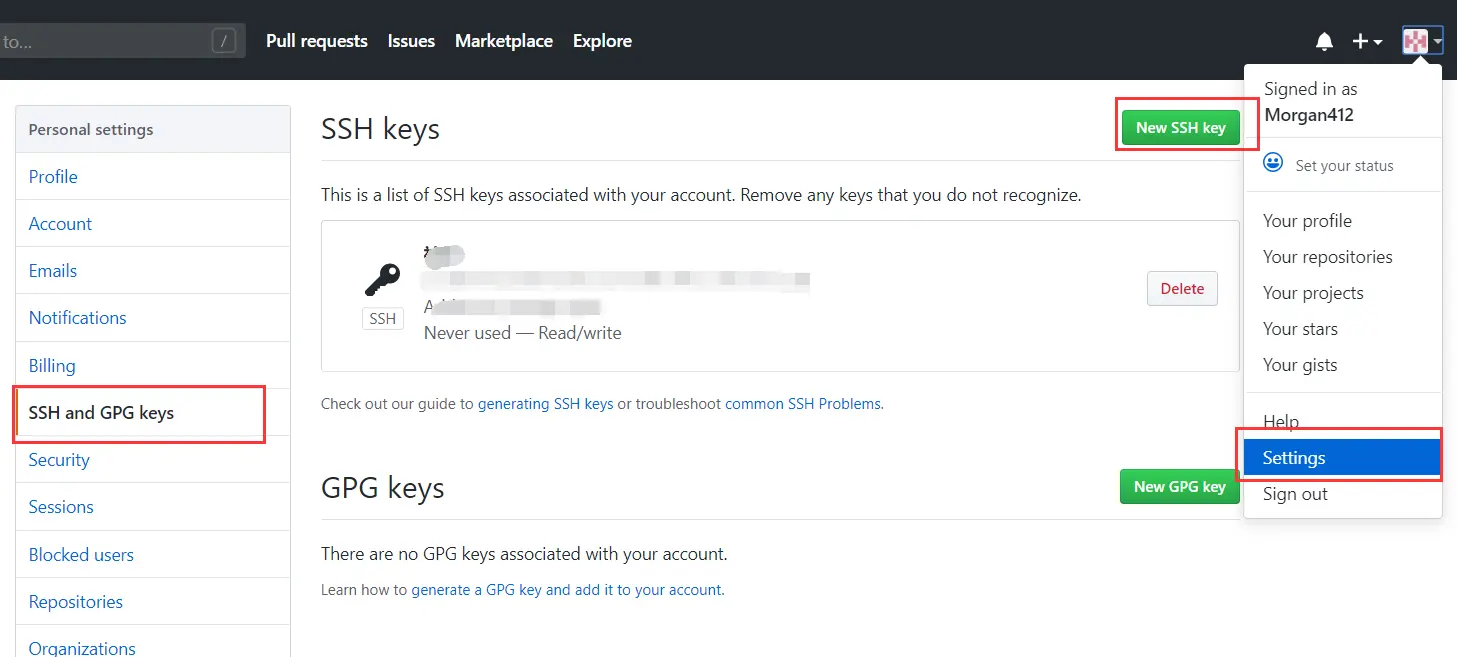
Task: Click the SSH key icon
Action: point(382,279)
